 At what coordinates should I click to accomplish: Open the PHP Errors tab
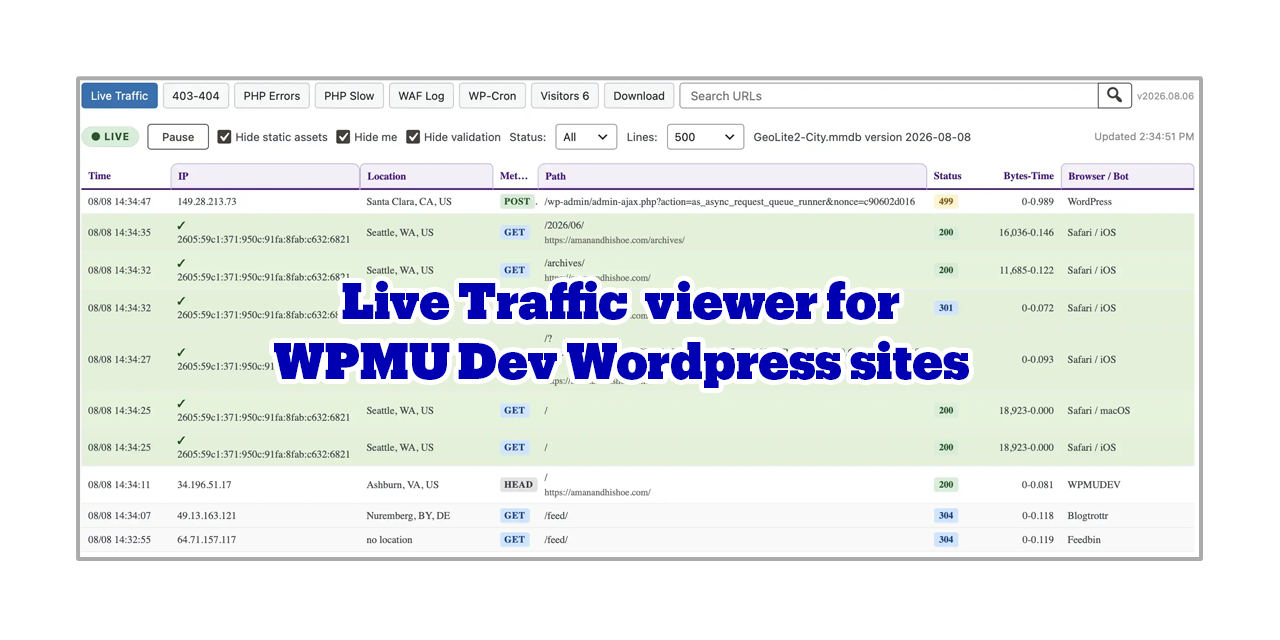click(x=271, y=96)
